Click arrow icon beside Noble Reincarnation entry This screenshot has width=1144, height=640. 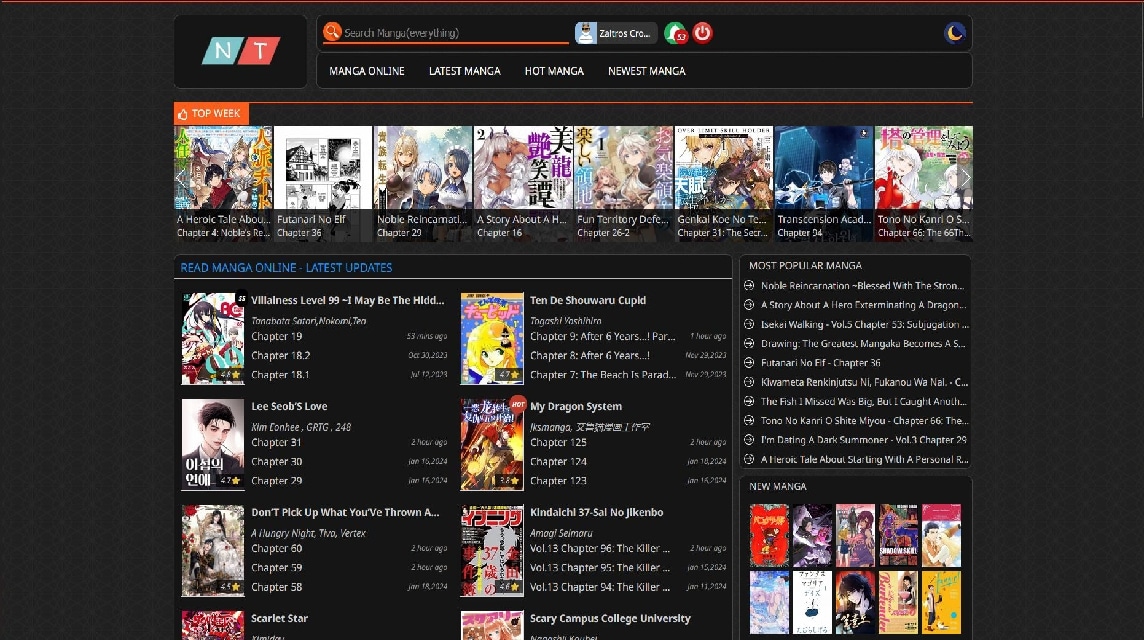coord(749,285)
